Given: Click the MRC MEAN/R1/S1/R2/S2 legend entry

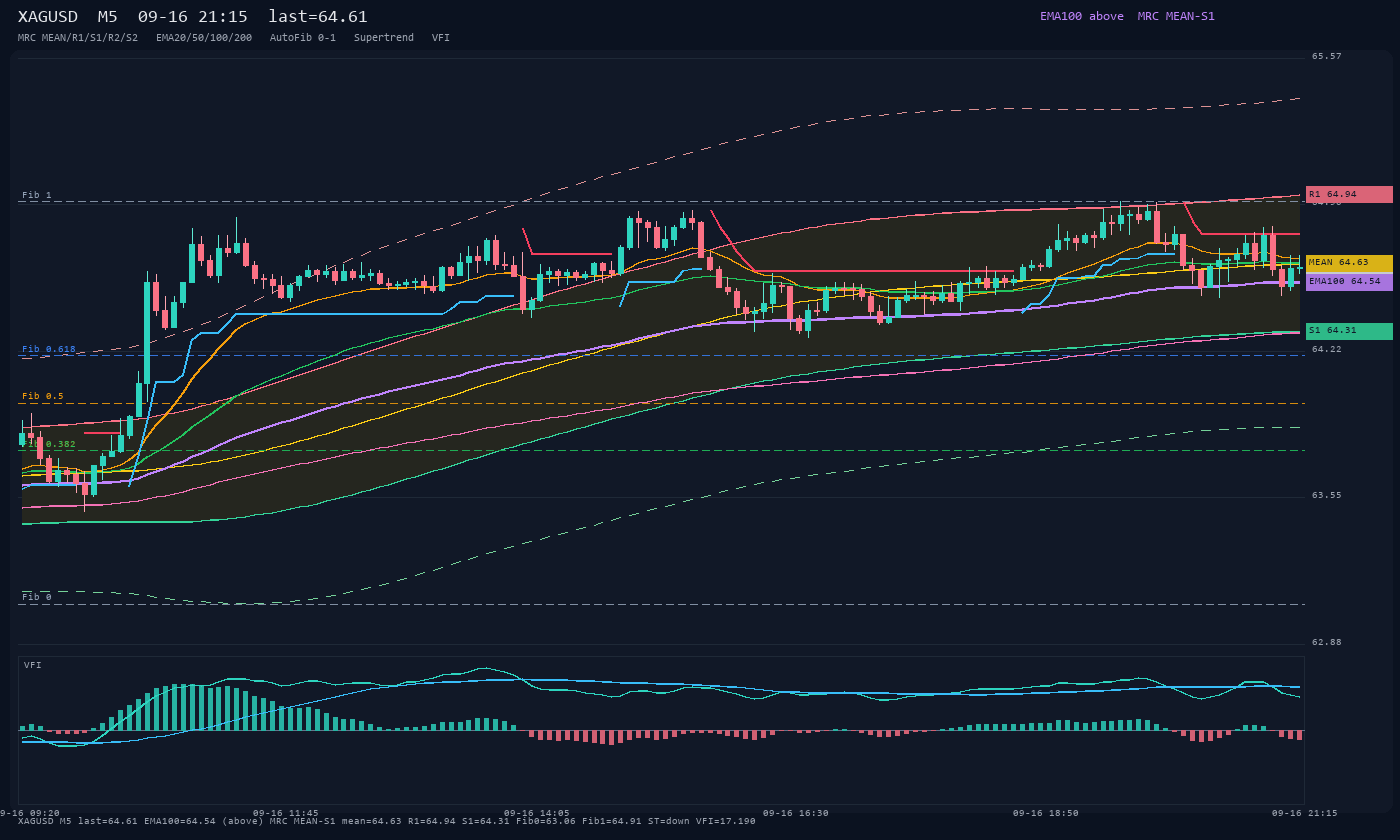Looking at the screenshot, I should tap(78, 38).
